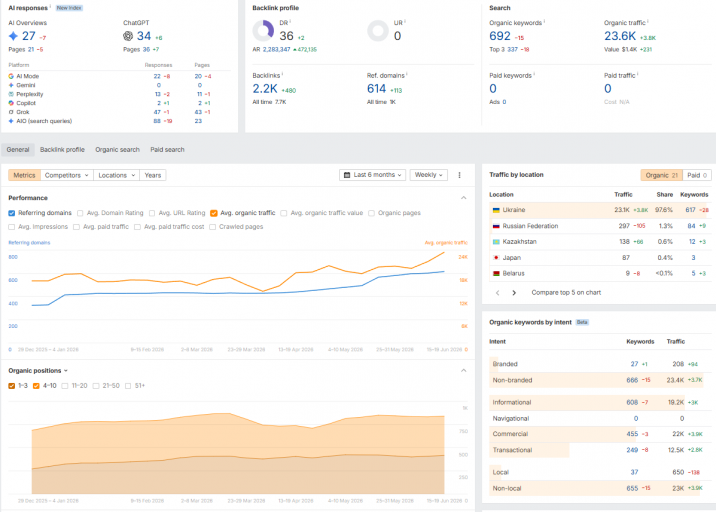This screenshot has width=716, height=512.
Task: Click the Ukraine flag icon
Action: coord(496,210)
